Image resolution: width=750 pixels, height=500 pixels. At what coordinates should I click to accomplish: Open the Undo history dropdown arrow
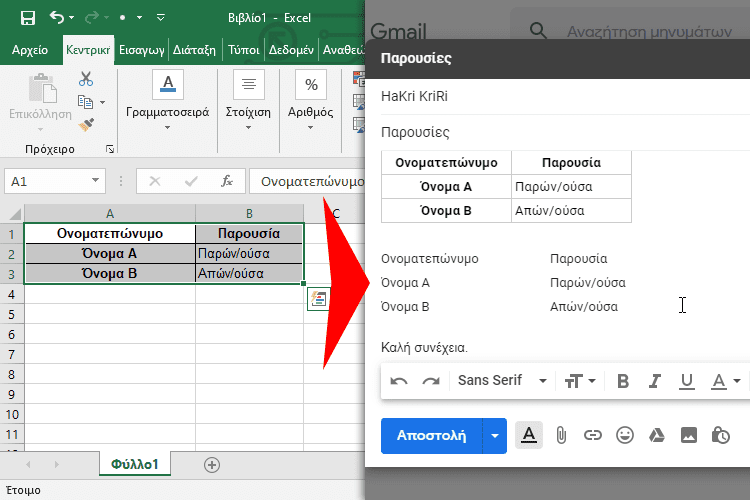[x=72, y=18]
